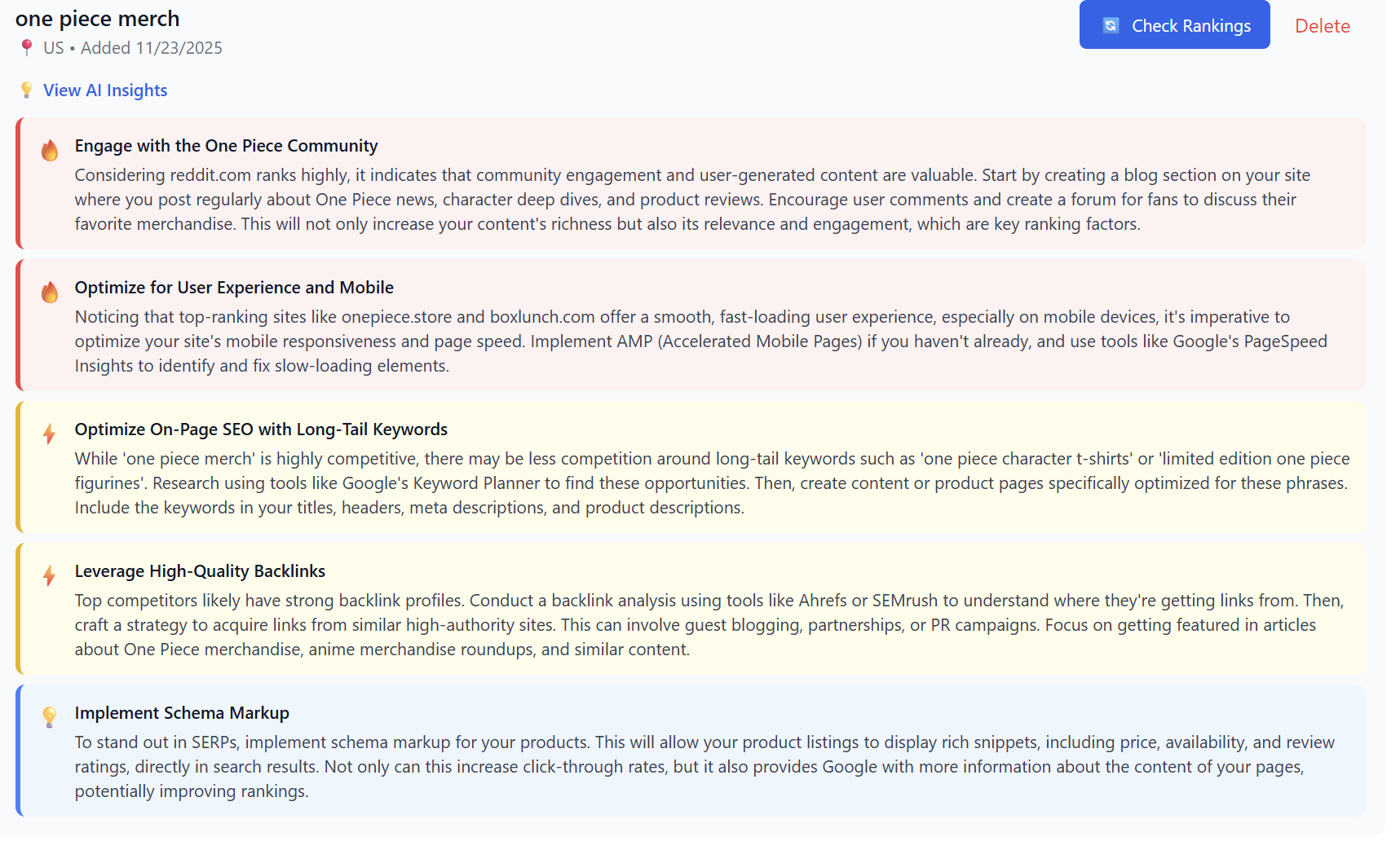
Task: Click flame icon on User Experience card
Action: [50, 292]
